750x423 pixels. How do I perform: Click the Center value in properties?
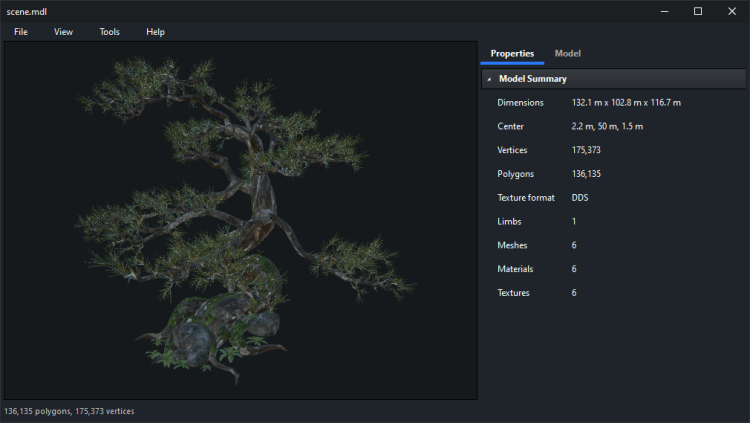607,126
